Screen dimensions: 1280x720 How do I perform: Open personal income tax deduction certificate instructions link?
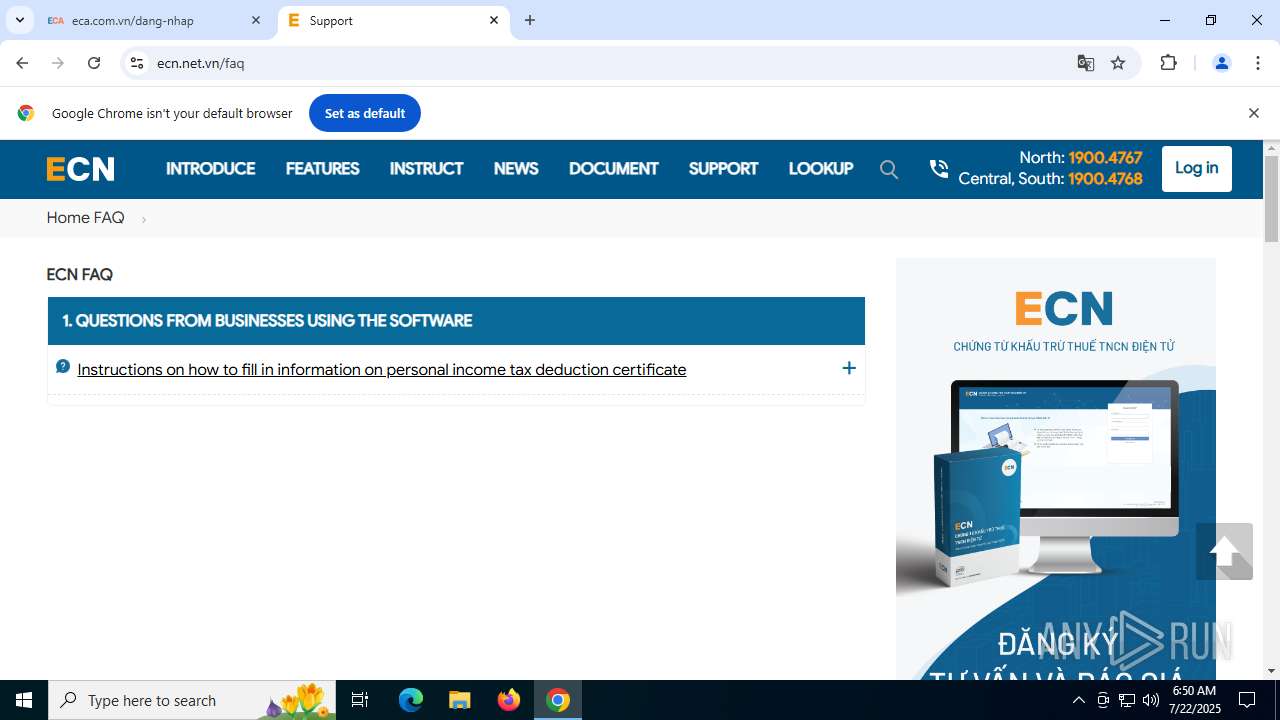[382, 369]
